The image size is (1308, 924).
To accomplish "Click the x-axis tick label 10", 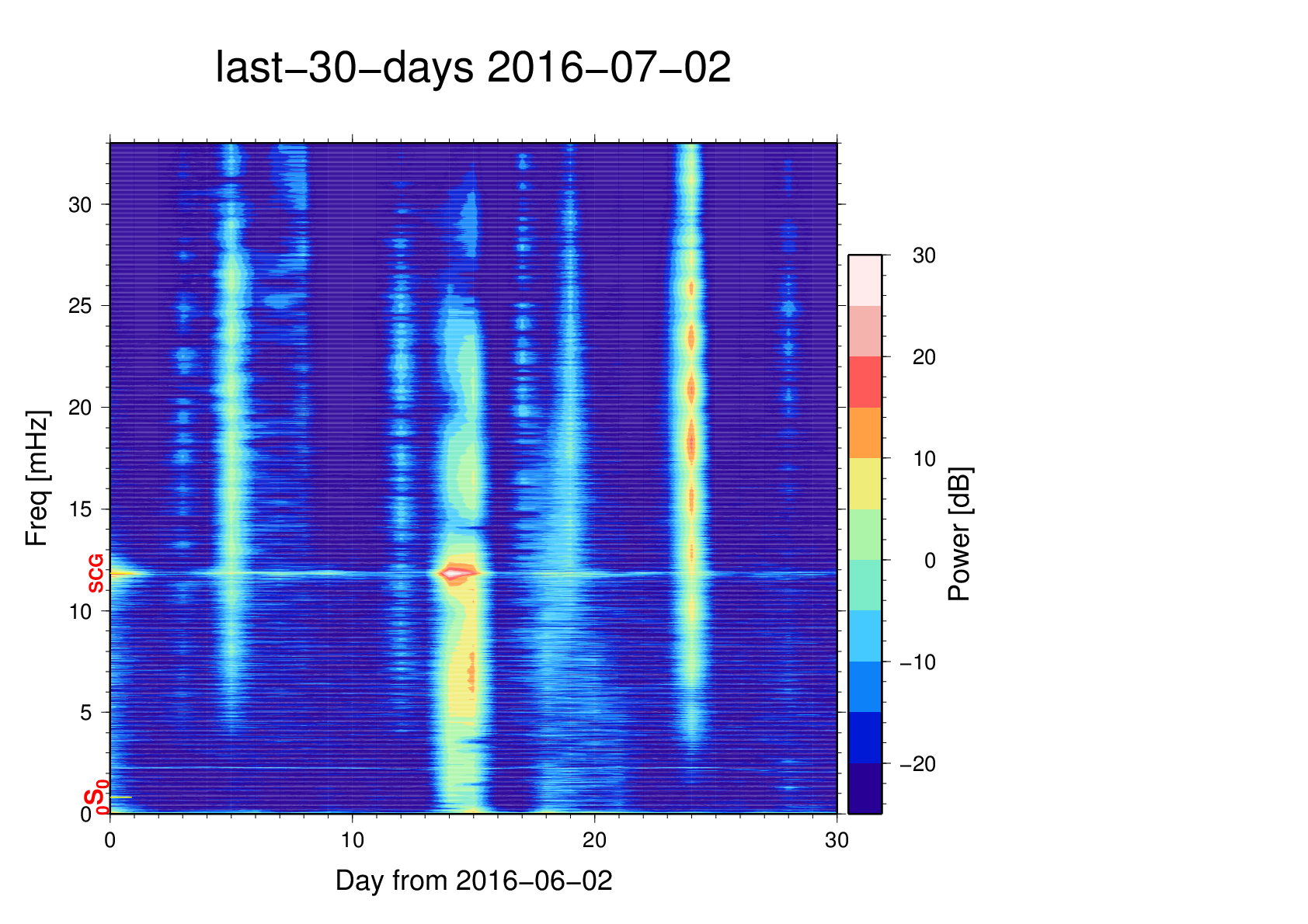I will [x=353, y=840].
